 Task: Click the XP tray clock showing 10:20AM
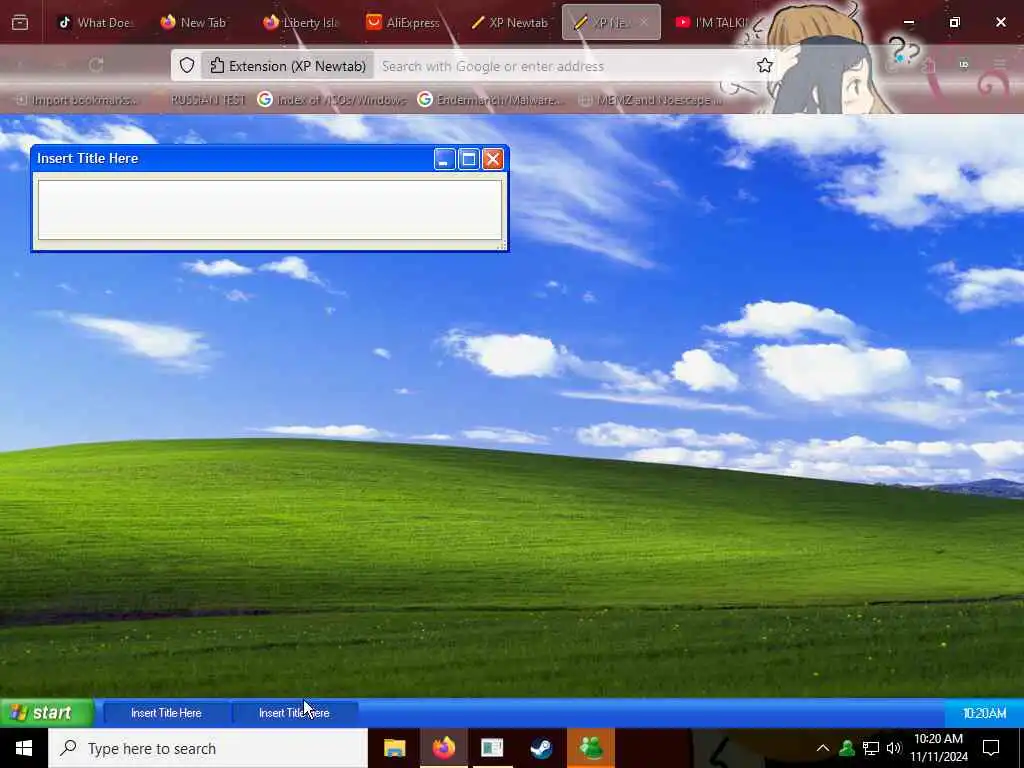coord(984,713)
